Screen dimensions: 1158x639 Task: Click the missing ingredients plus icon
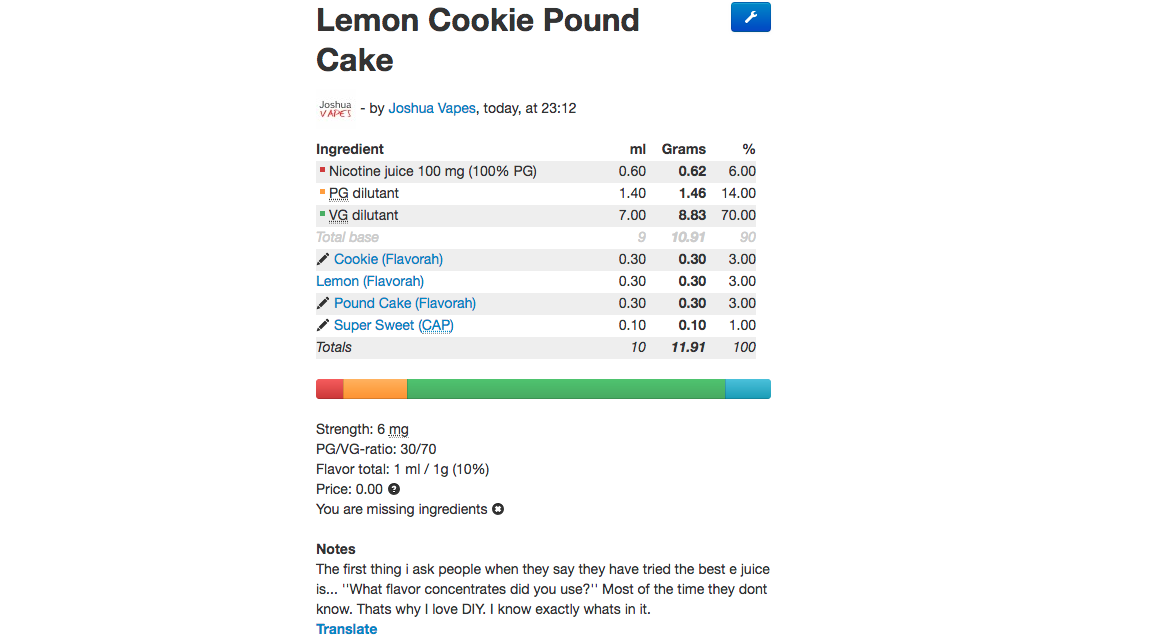pyautogui.click(x=498, y=509)
